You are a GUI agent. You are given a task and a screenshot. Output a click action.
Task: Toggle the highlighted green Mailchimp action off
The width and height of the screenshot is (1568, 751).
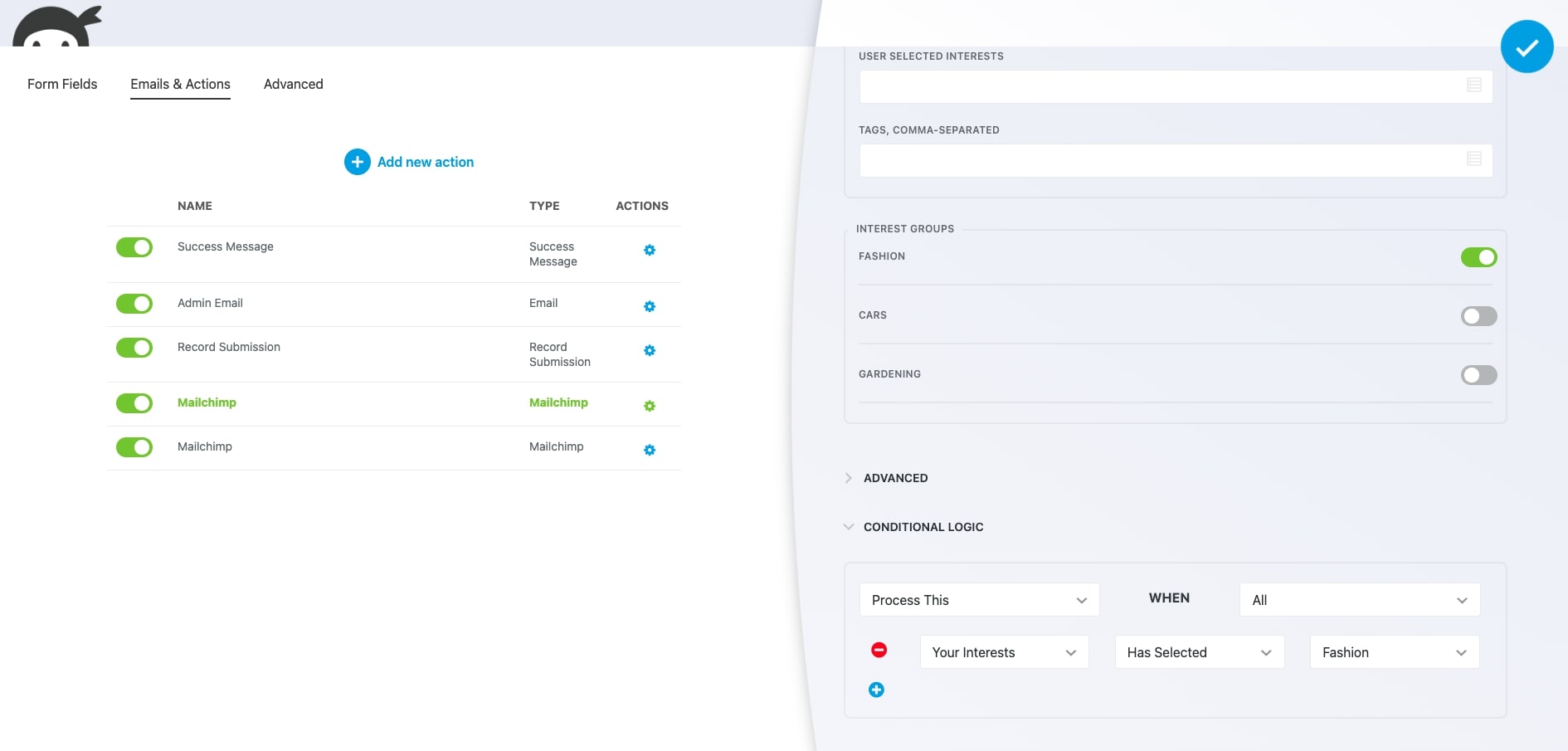click(x=134, y=403)
